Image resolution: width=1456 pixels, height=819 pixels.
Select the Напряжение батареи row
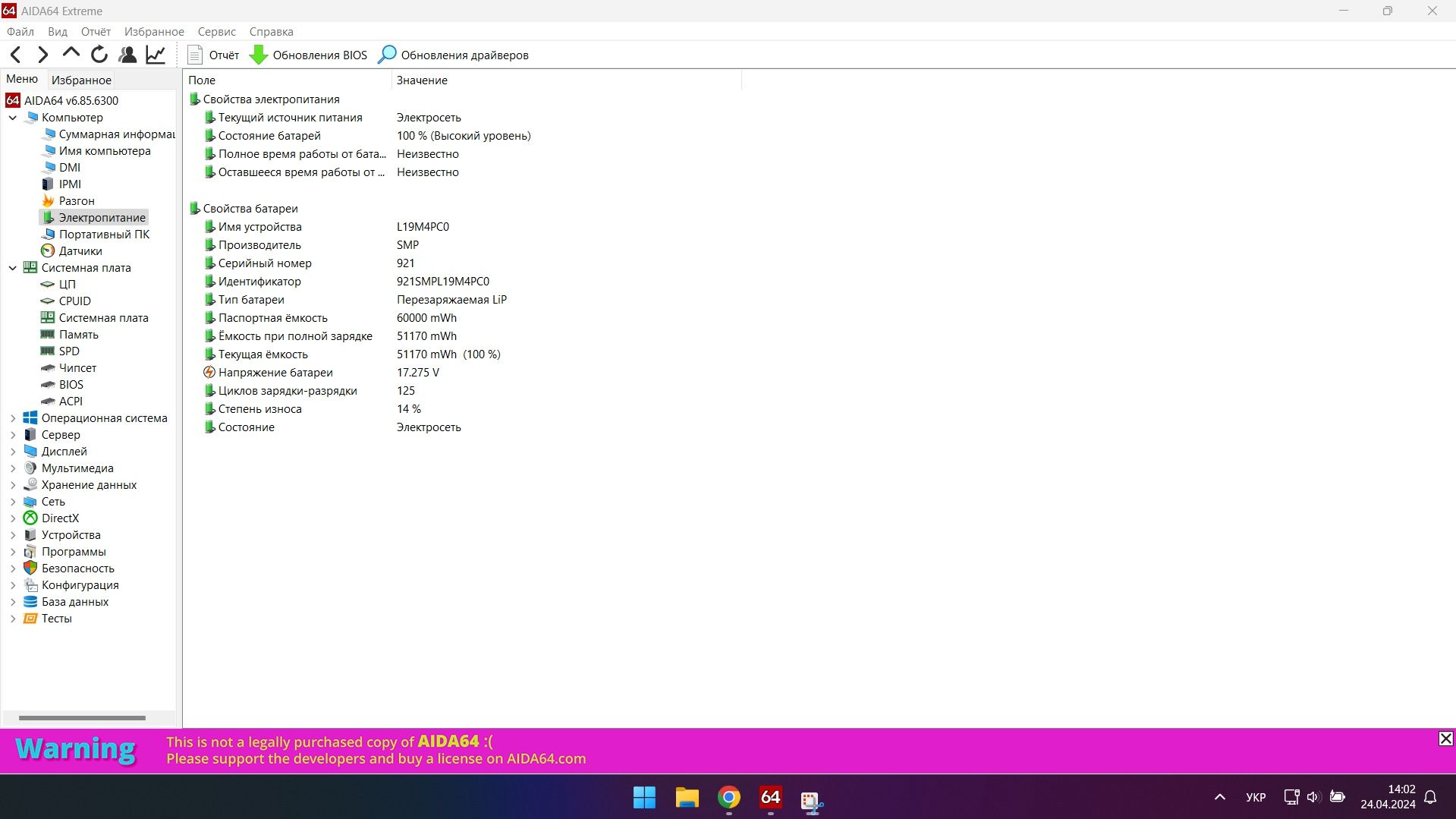click(x=463, y=373)
